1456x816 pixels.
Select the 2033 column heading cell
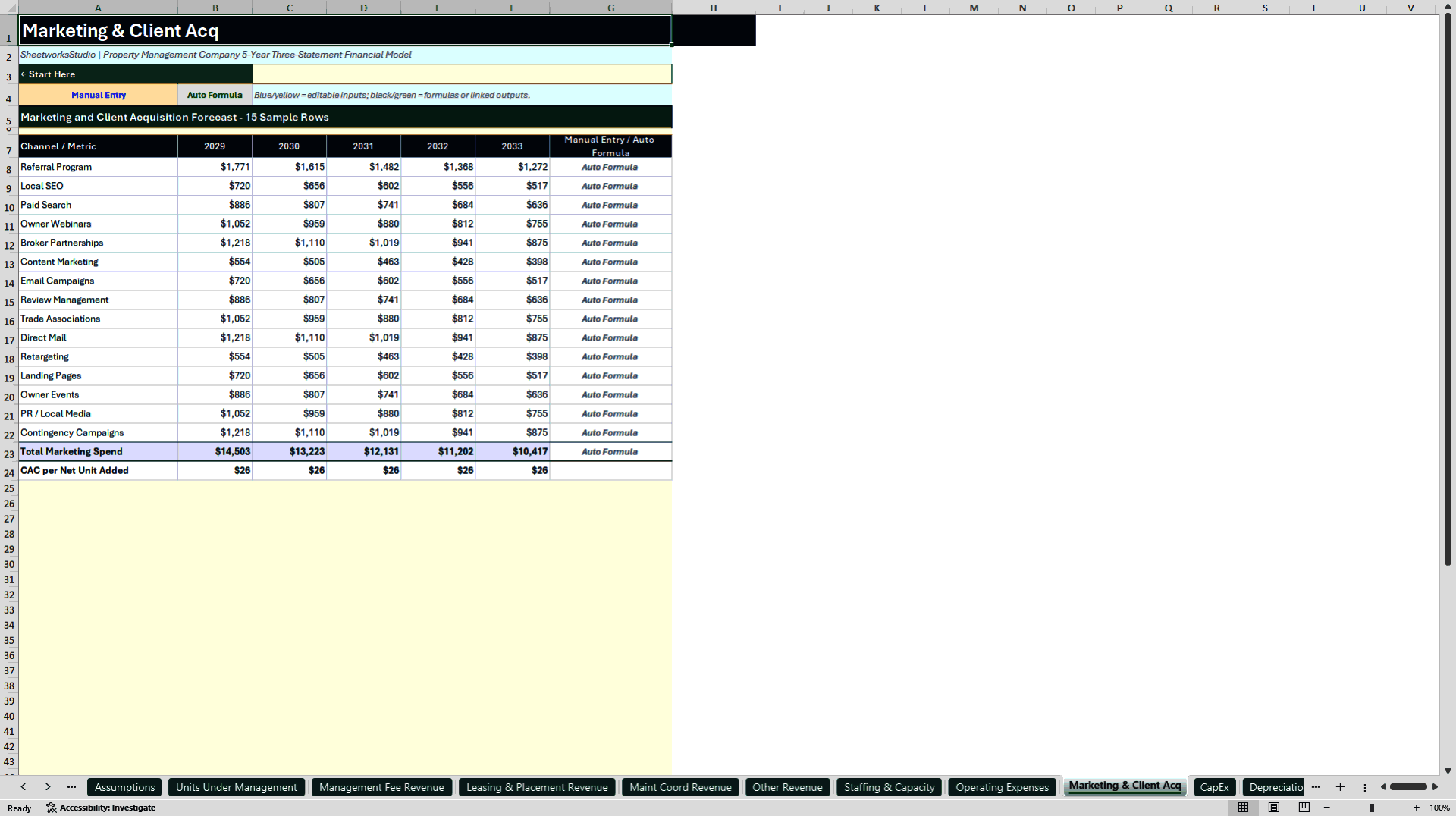click(x=513, y=146)
